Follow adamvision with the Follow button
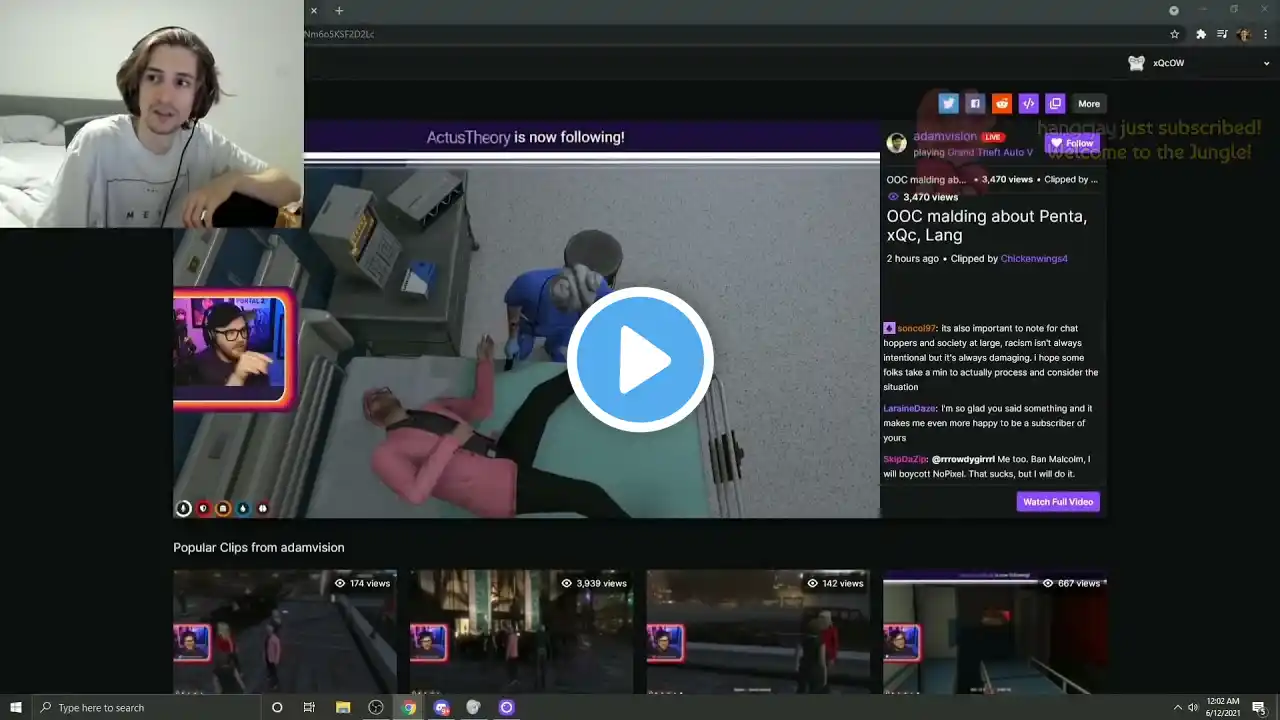This screenshot has height=720, width=1280. click(x=1072, y=143)
